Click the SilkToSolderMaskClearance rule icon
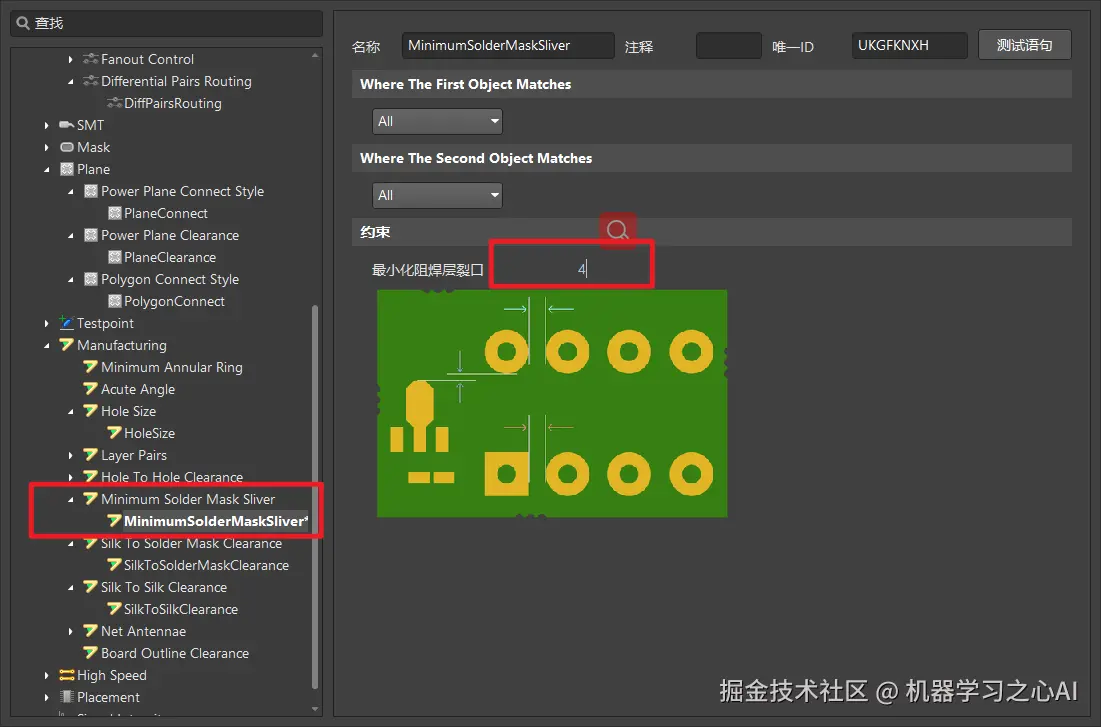This screenshot has width=1101, height=727. click(x=114, y=565)
